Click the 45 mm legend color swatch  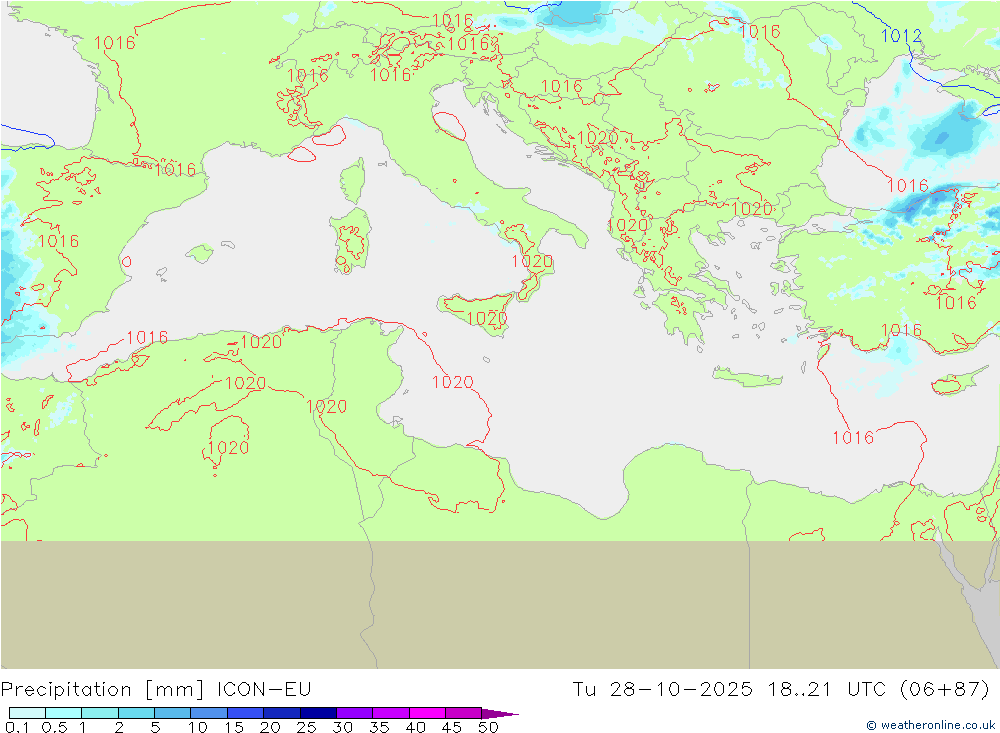463,713
